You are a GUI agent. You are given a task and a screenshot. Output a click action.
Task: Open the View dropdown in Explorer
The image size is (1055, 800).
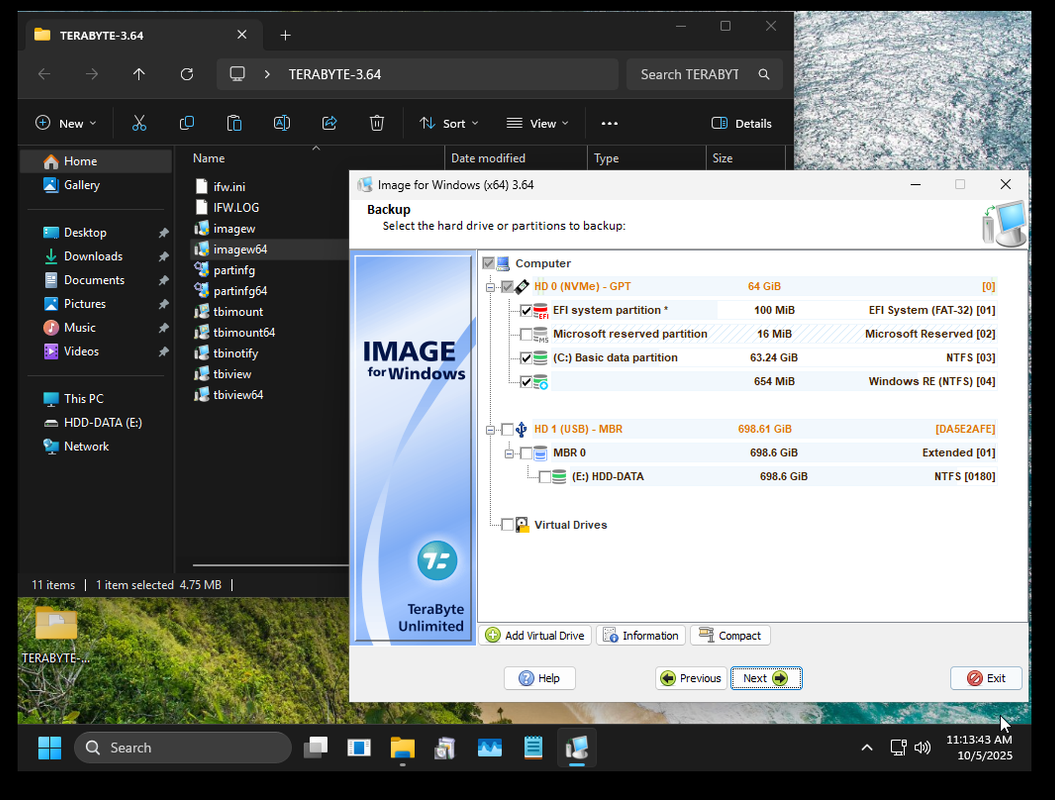click(x=538, y=123)
